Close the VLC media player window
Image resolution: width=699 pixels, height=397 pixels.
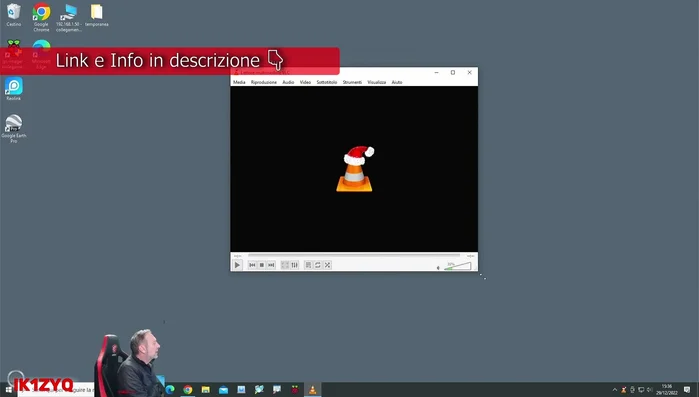point(469,73)
